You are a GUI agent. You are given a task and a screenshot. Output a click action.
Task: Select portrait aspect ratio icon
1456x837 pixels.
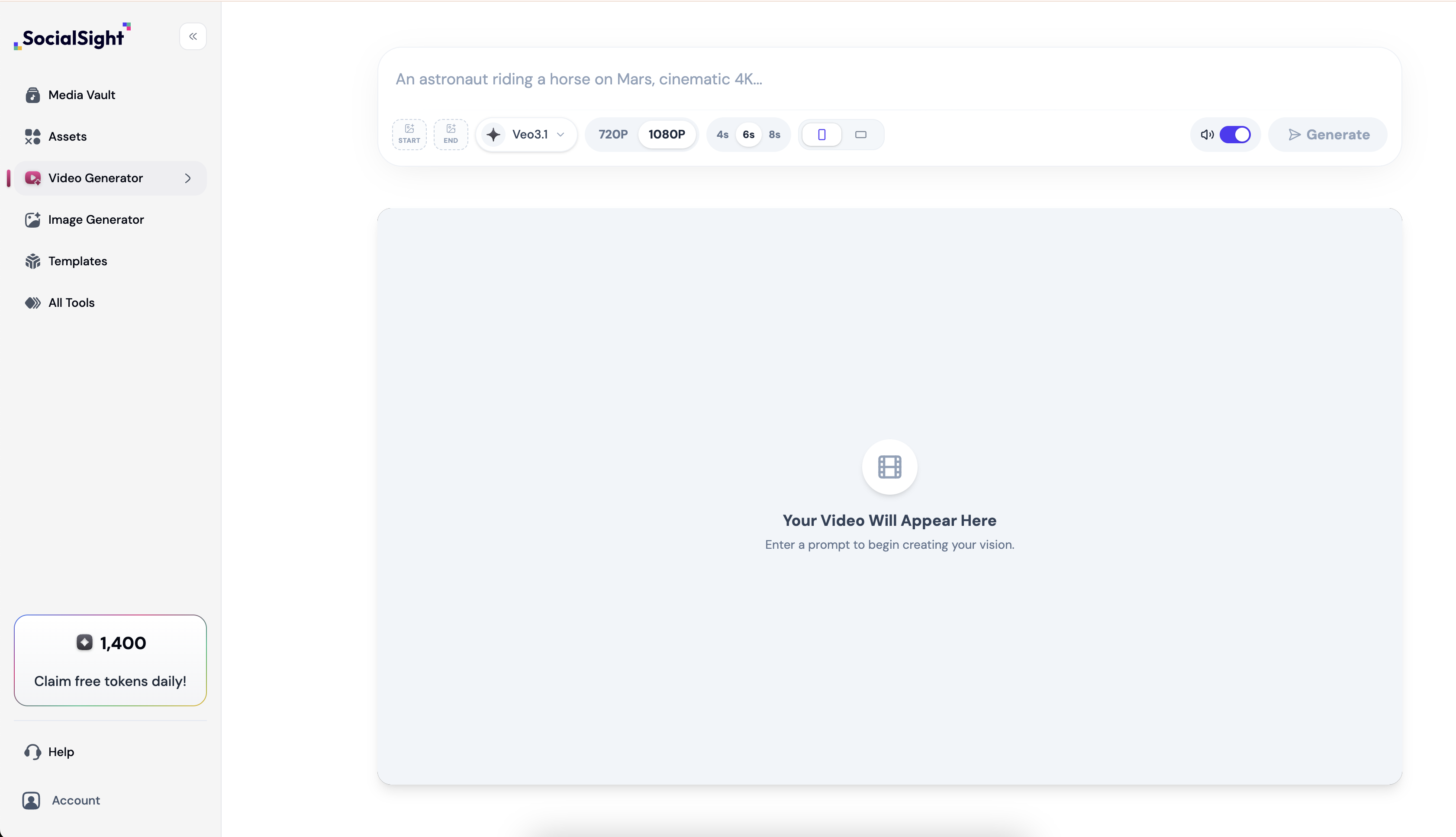821,135
